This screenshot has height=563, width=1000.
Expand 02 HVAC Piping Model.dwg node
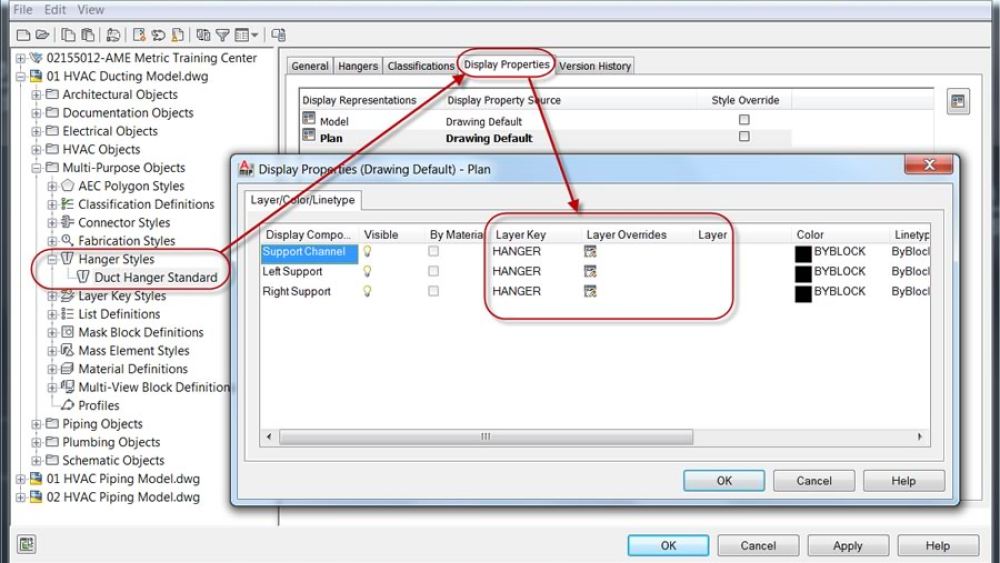(21, 497)
